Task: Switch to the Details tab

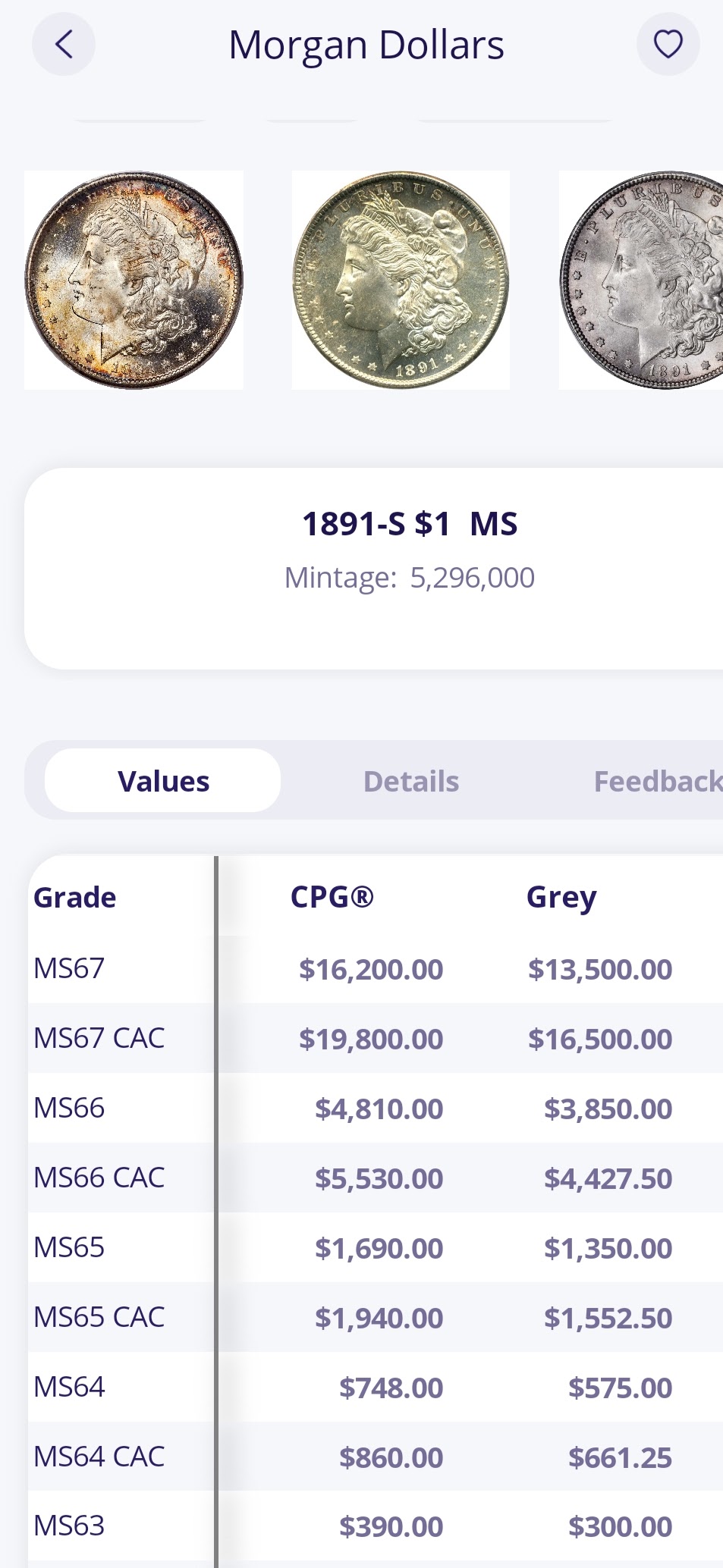Action: coord(411,781)
